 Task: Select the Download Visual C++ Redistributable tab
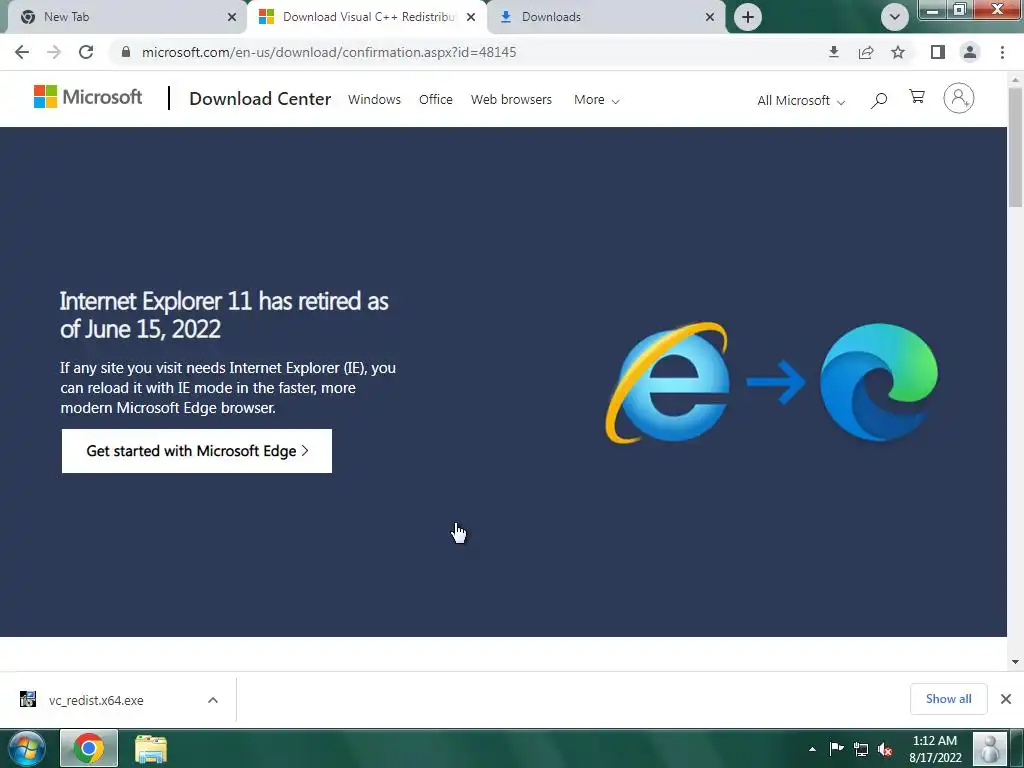367,17
